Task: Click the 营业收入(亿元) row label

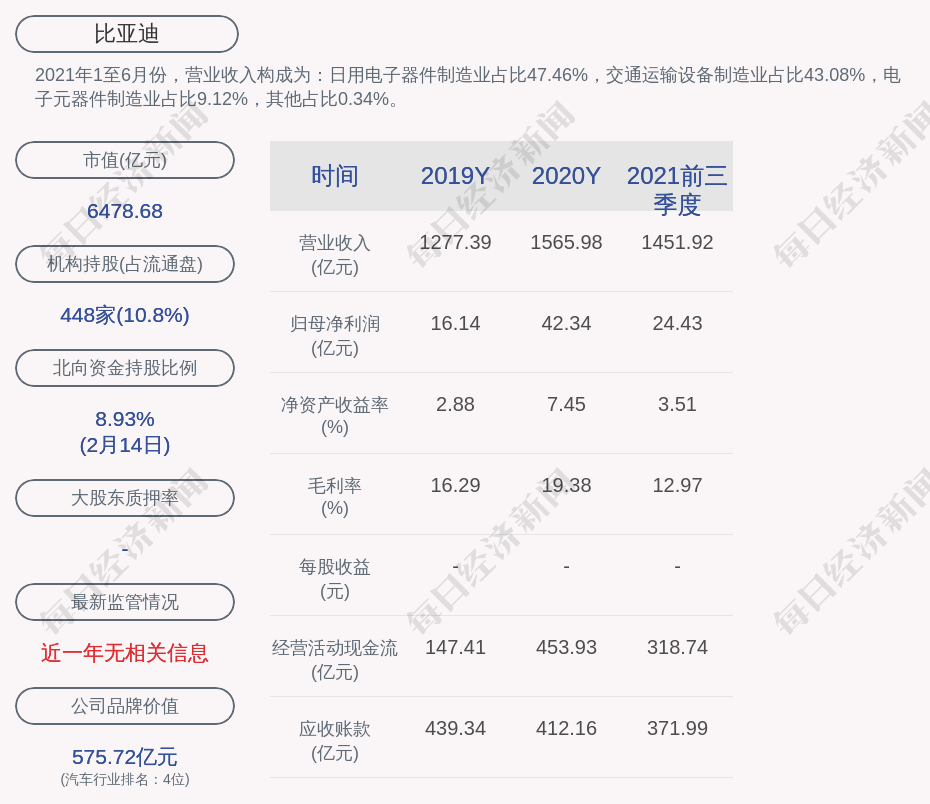Action: (x=334, y=255)
